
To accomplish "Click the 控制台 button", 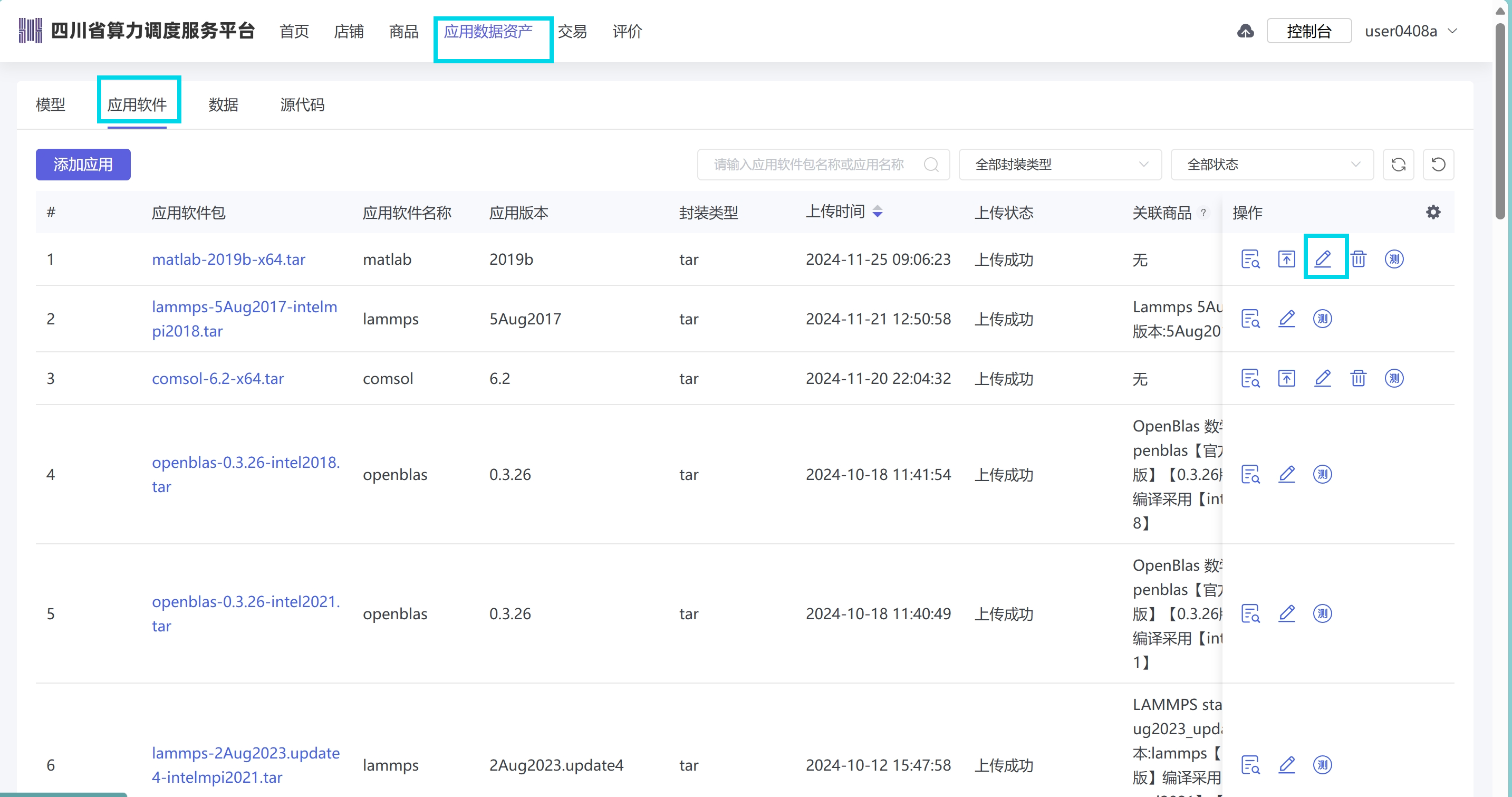I will [1309, 31].
